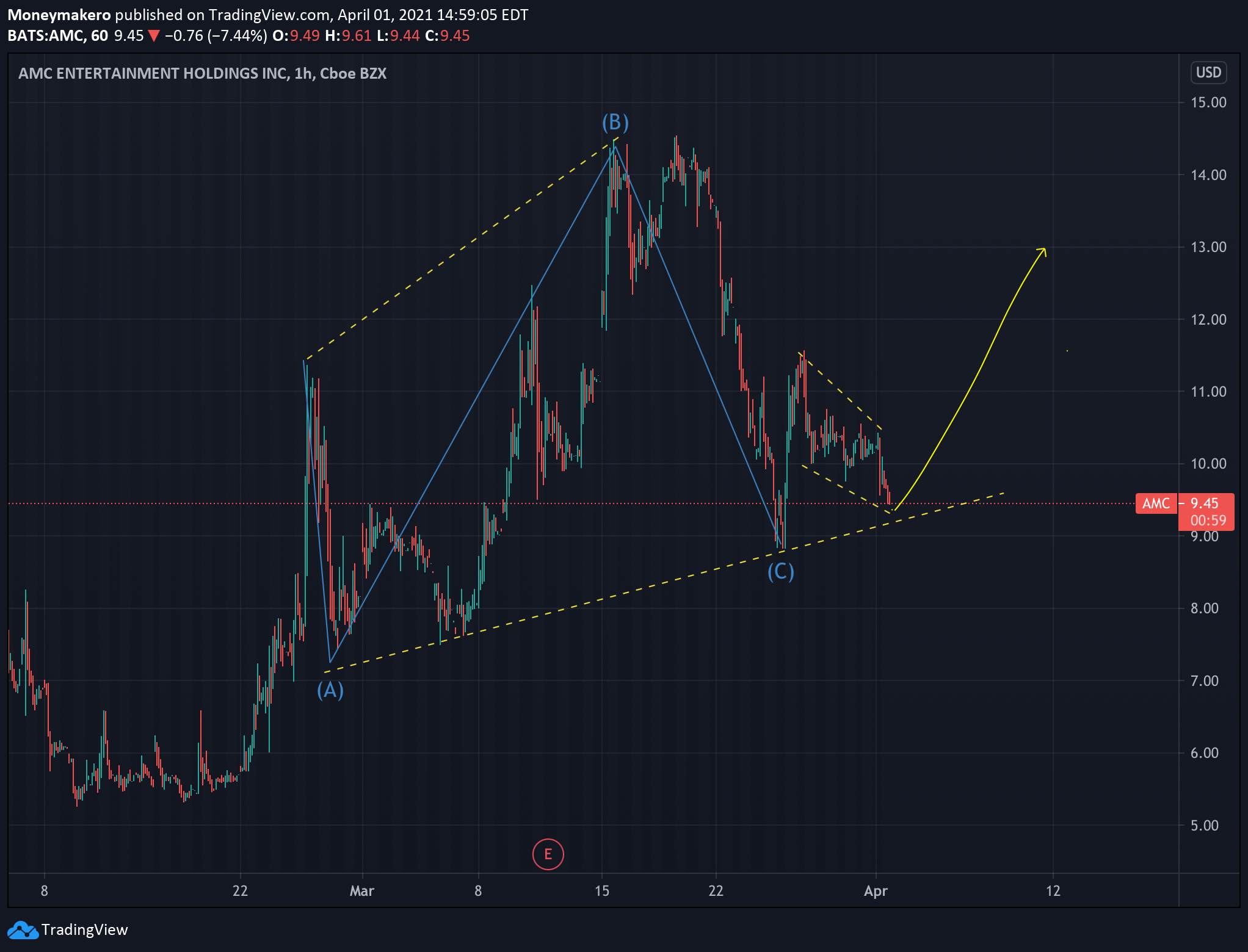
Task: Click the AMC 9.45 price label
Action: click(1185, 503)
